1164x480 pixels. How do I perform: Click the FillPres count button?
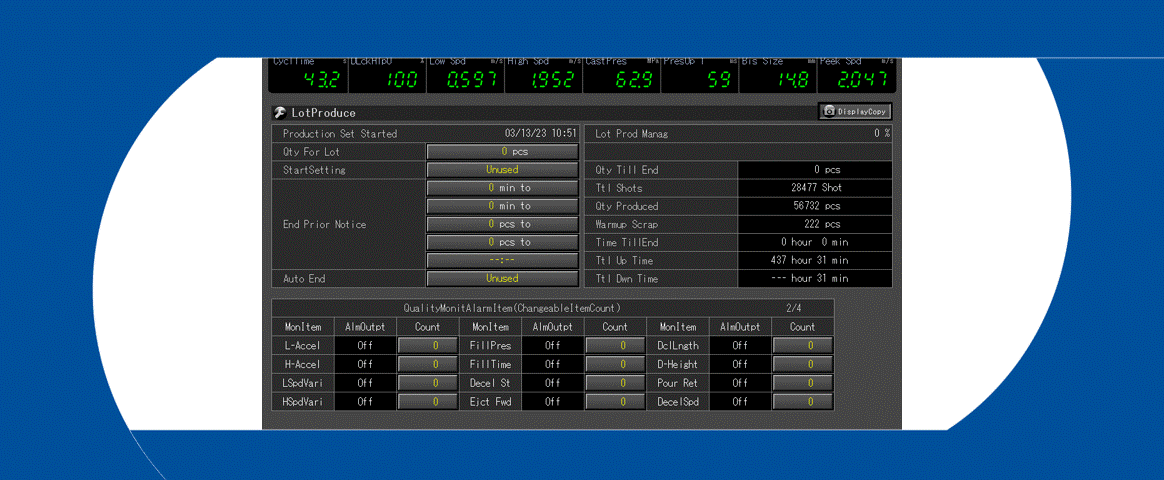pyautogui.click(x=615, y=345)
